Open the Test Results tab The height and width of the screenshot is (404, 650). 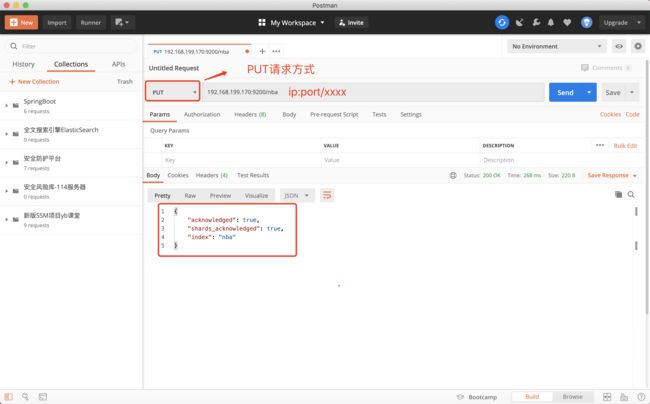tap(253, 175)
